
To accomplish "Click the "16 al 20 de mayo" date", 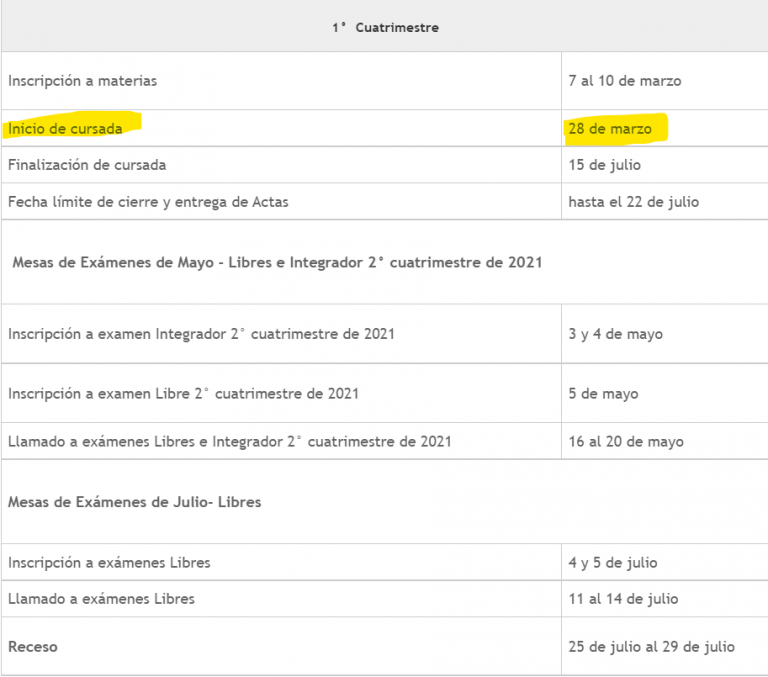I will coord(626,441).
